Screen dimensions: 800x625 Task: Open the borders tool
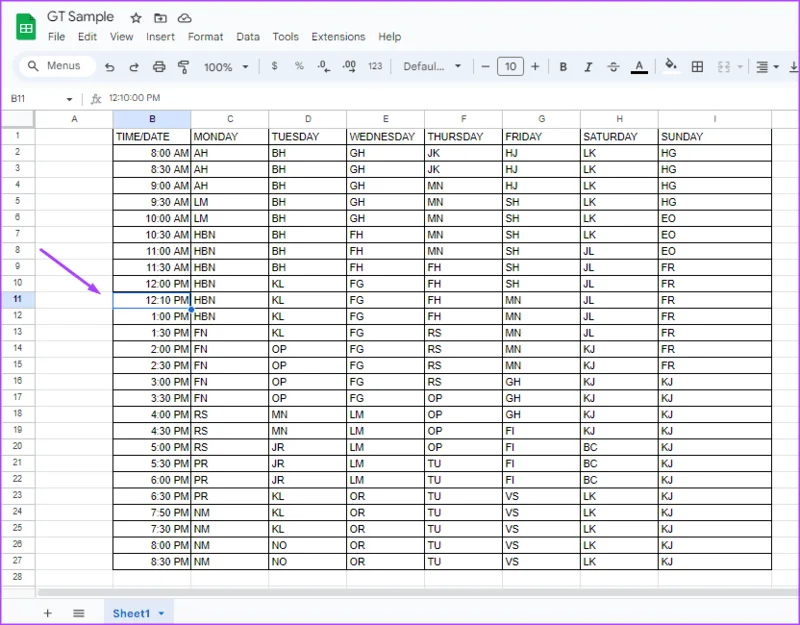(x=697, y=67)
